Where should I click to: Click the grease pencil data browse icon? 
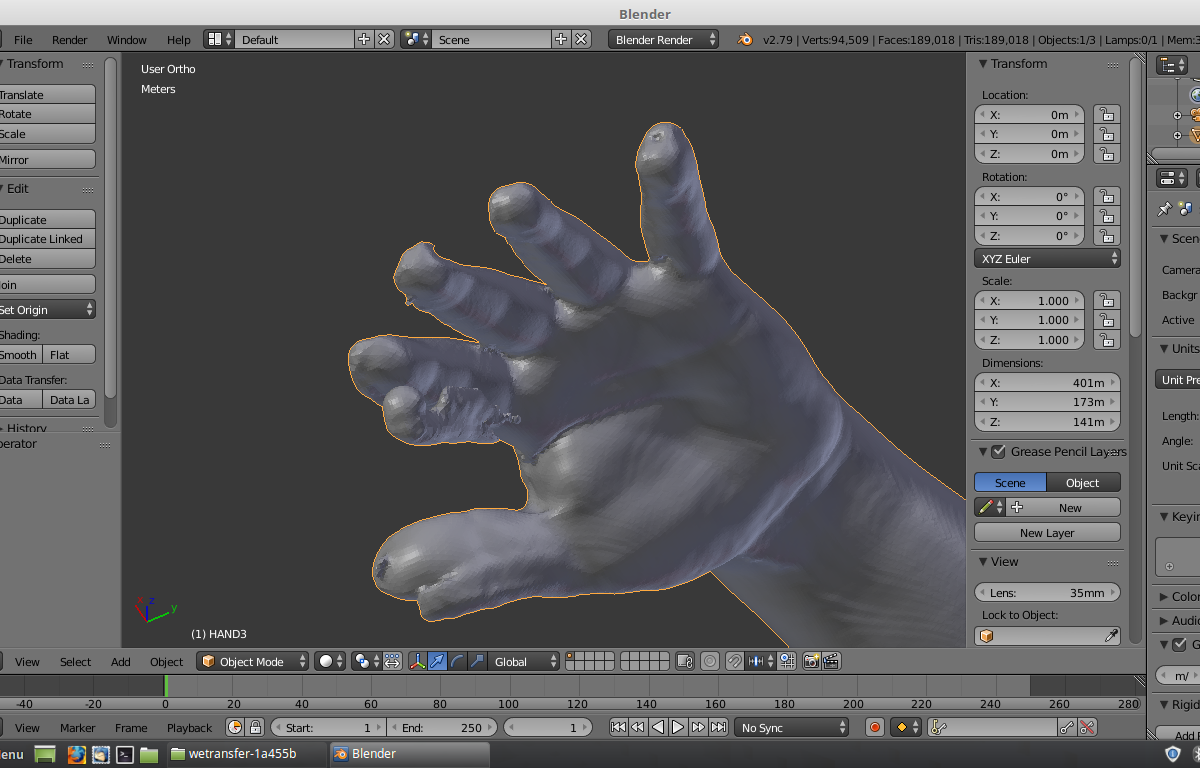pyautogui.click(x=990, y=507)
